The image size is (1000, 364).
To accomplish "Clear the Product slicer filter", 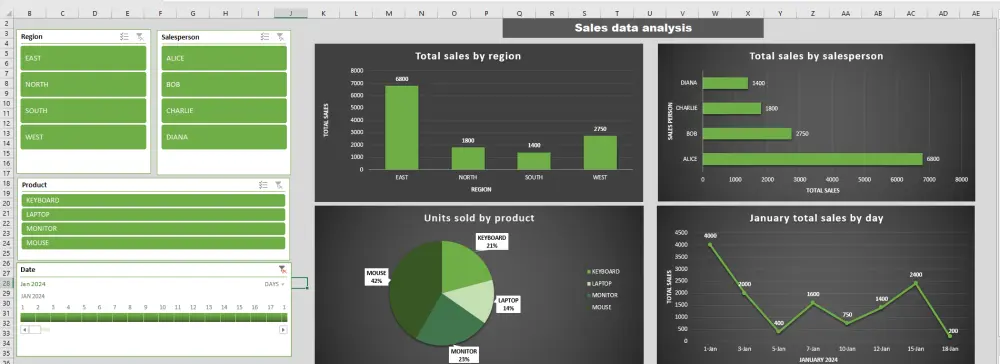I will (279, 185).
